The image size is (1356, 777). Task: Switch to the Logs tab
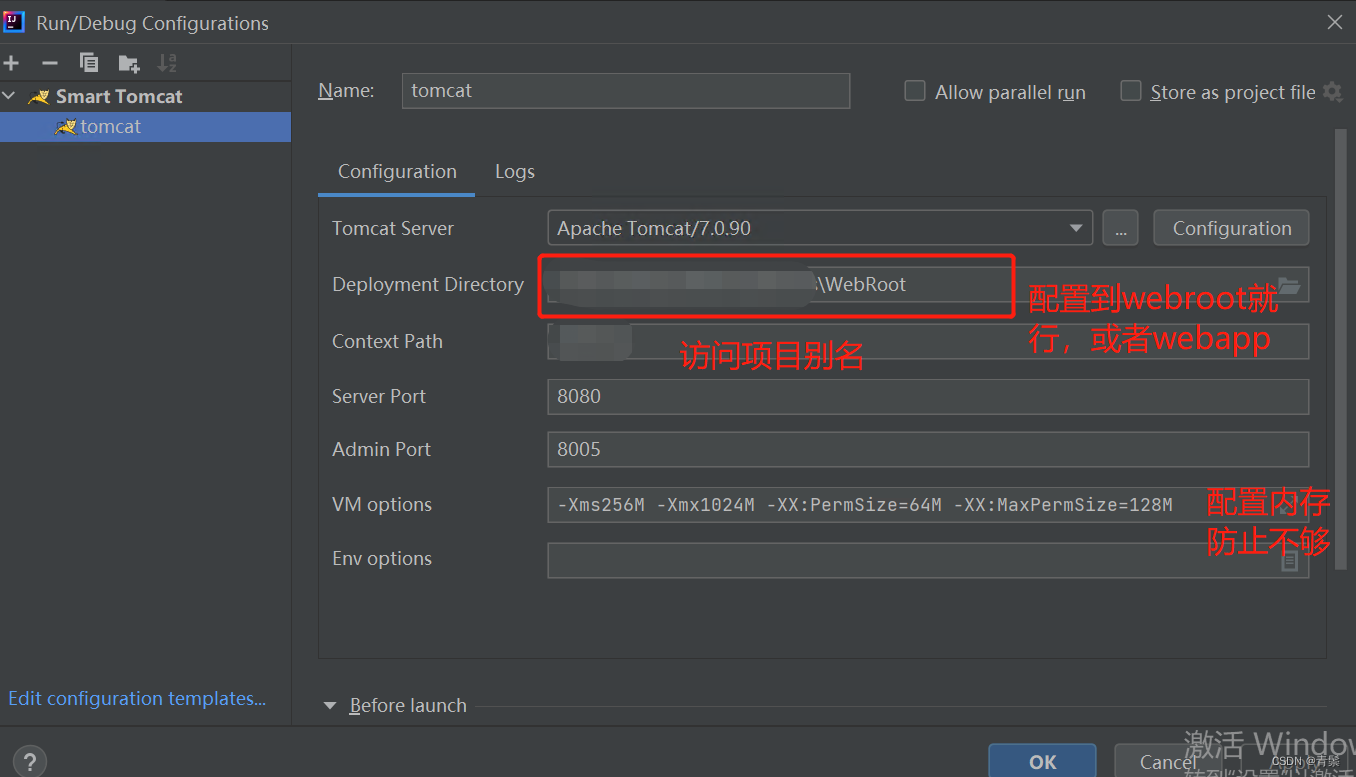[515, 171]
